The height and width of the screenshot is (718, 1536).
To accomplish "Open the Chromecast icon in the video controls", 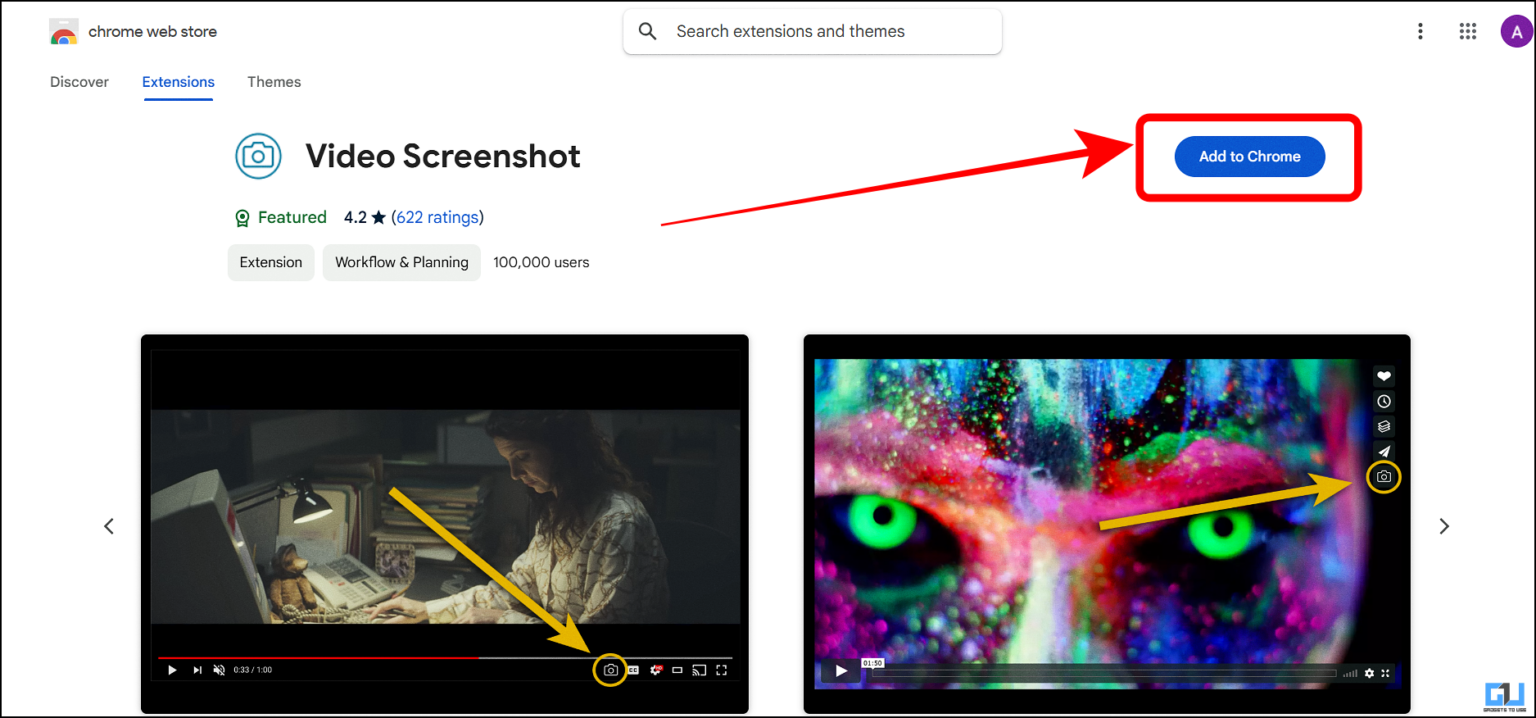I will (x=700, y=669).
